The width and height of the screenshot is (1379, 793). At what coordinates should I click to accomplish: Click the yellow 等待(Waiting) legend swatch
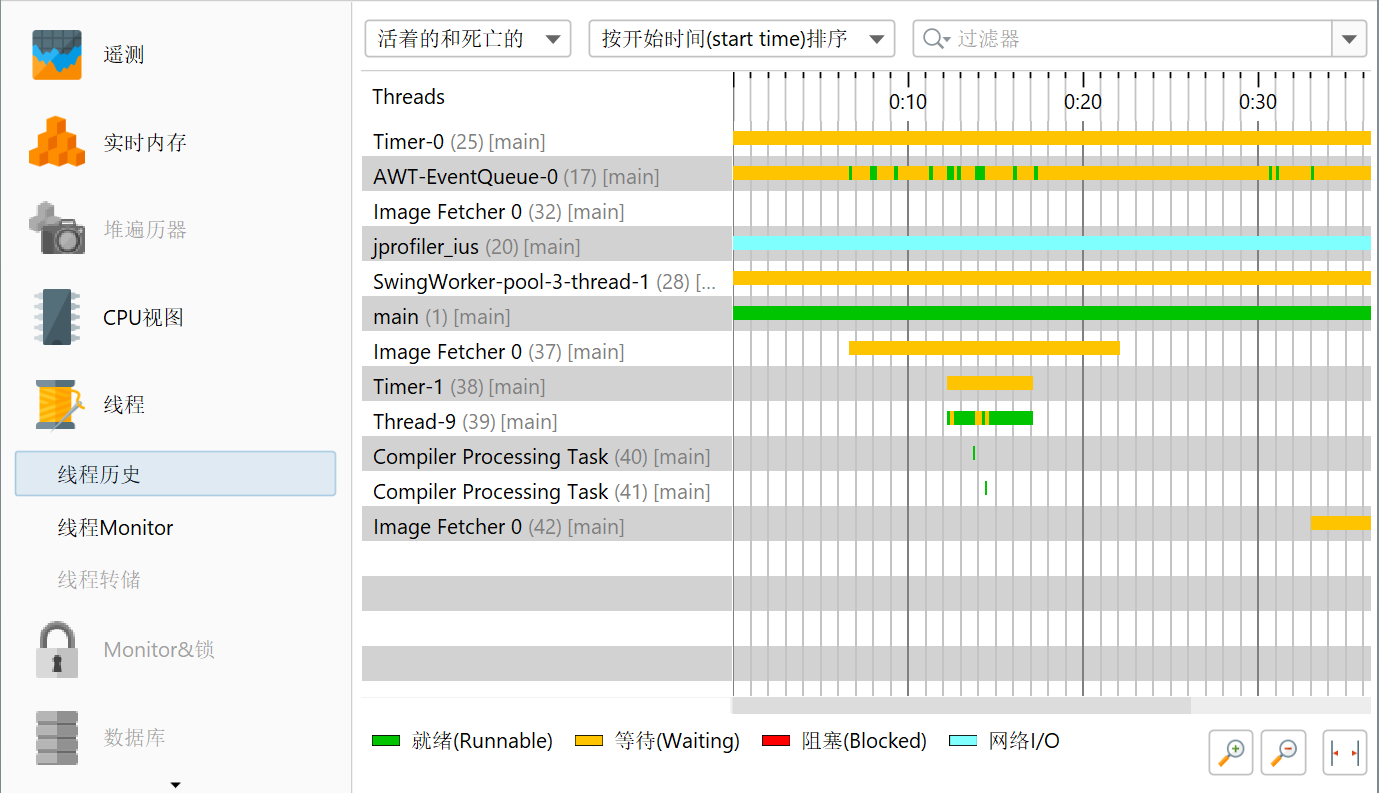pos(589,741)
